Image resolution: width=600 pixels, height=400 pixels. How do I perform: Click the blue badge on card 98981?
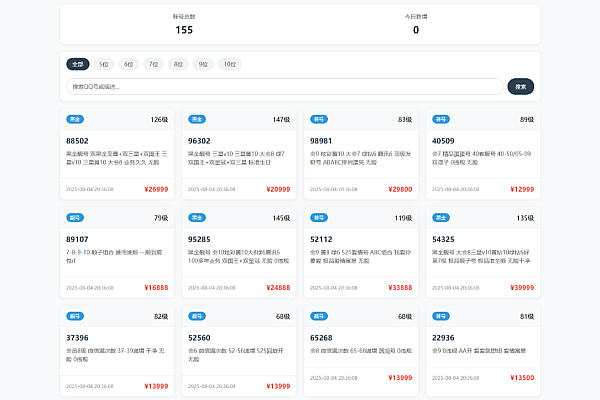(319, 119)
